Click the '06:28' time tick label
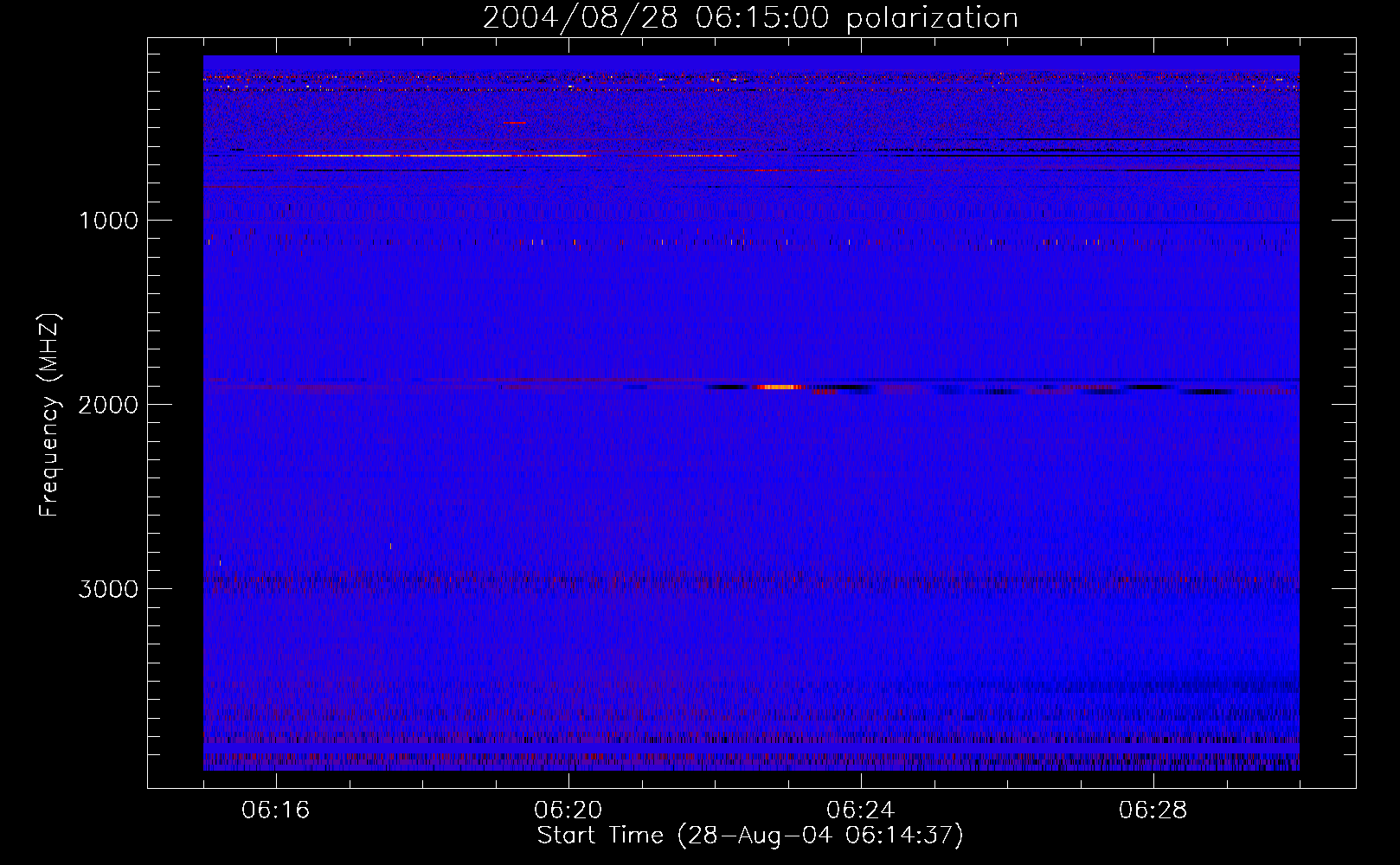The height and width of the screenshot is (865, 1400). tap(1153, 811)
